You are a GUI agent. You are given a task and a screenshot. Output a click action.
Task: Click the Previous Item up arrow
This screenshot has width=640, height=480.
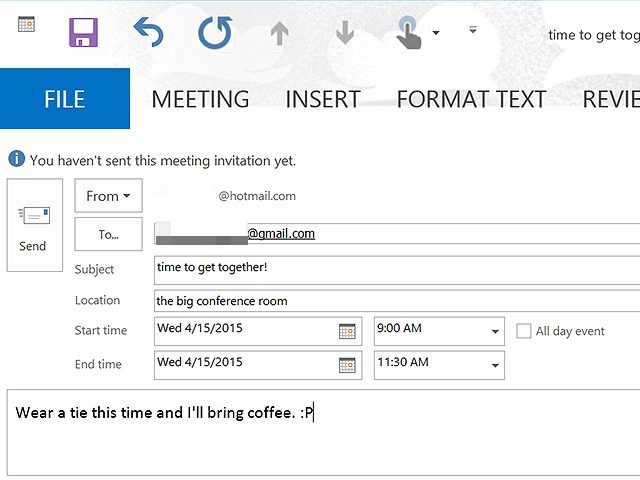[280, 34]
